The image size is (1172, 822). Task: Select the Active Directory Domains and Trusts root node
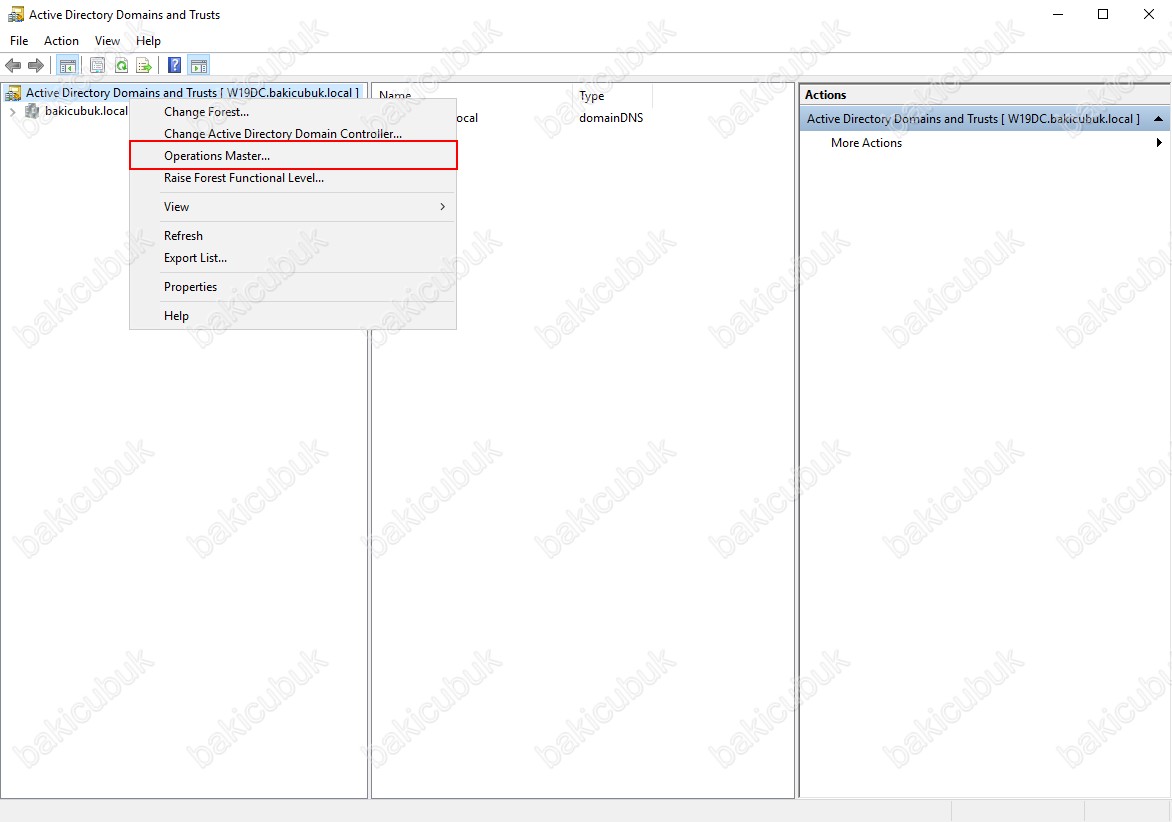click(x=192, y=93)
